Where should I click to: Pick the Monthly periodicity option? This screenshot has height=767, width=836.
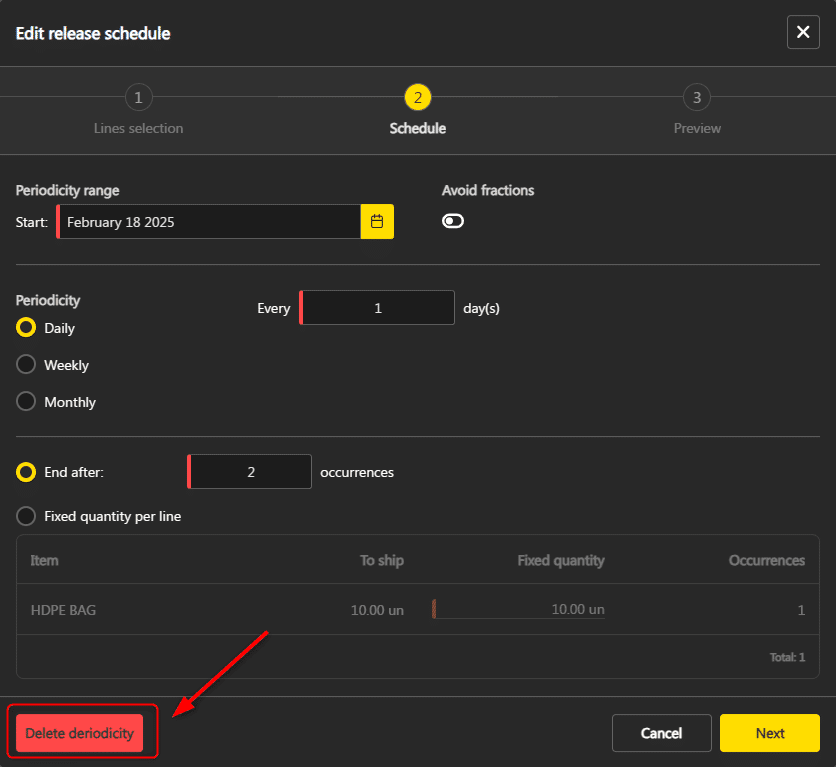[27, 402]
